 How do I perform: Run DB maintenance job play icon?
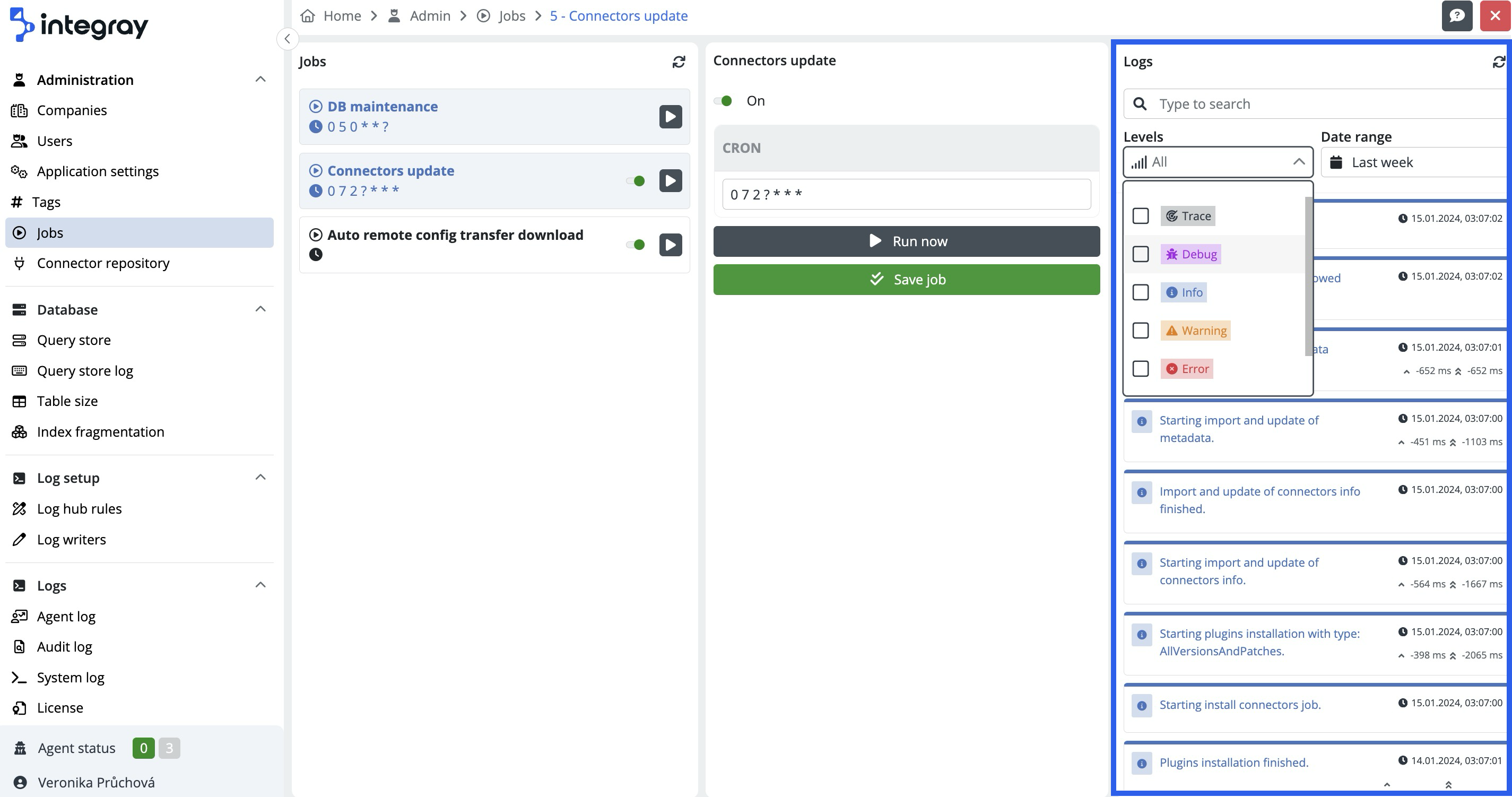pyautogui.click(x=670, y=117)
